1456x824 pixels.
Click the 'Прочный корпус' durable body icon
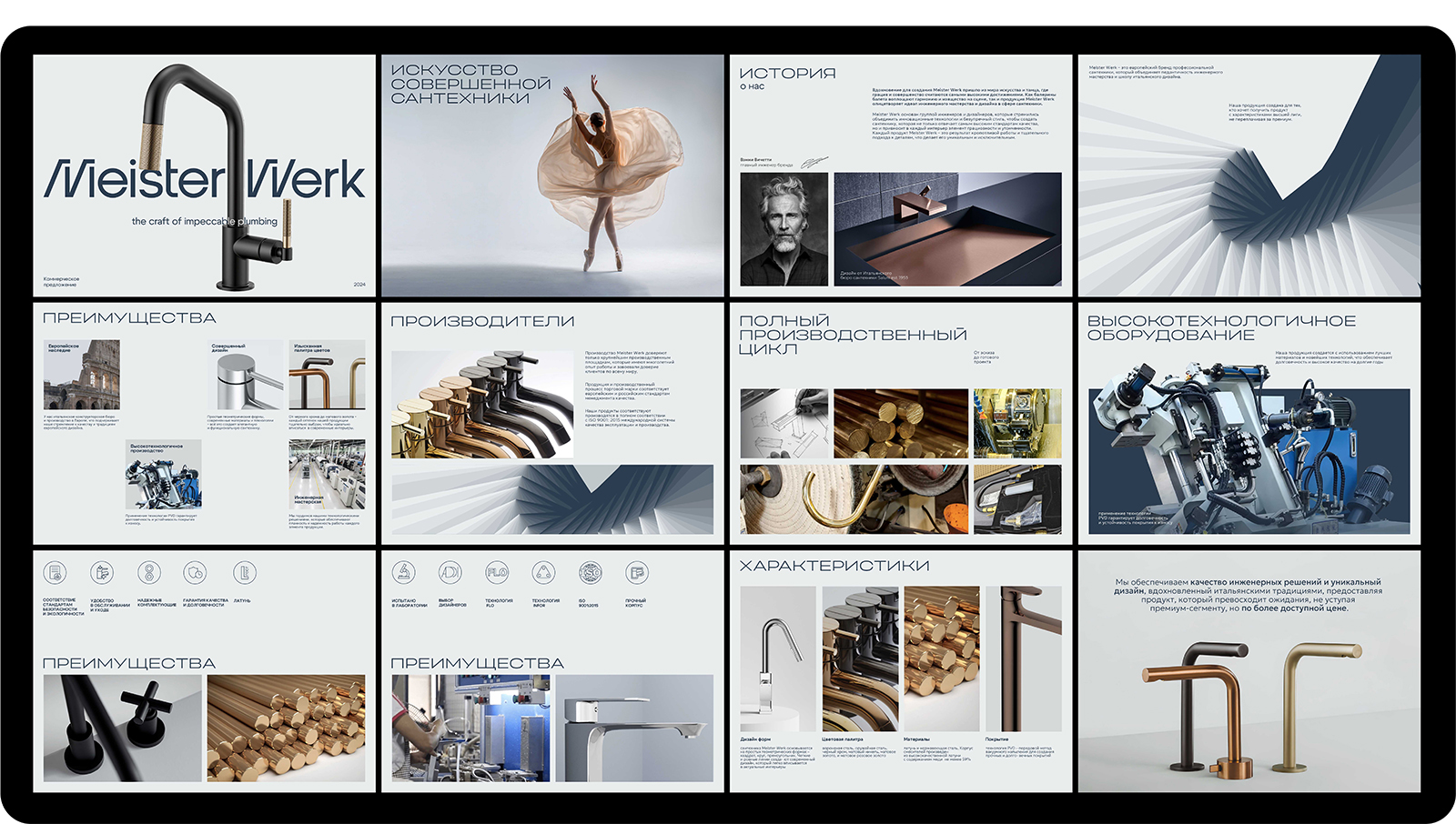637,573
